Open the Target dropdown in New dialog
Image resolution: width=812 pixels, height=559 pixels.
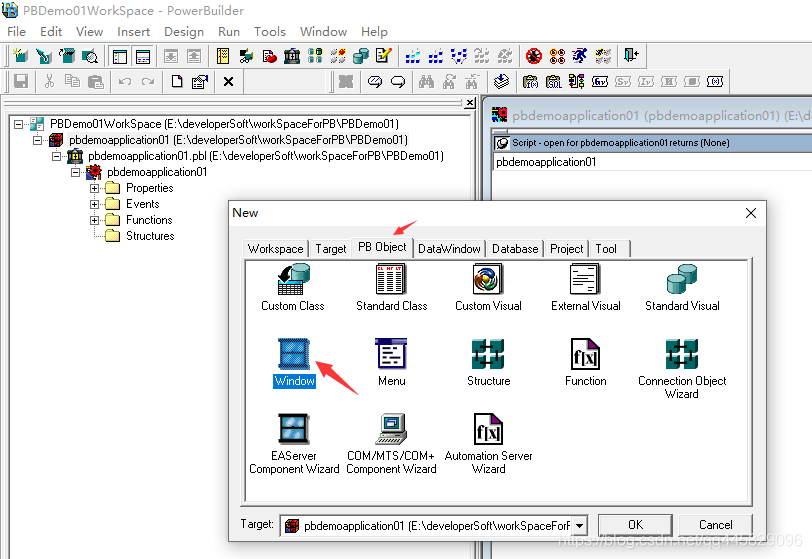(579, 526)
